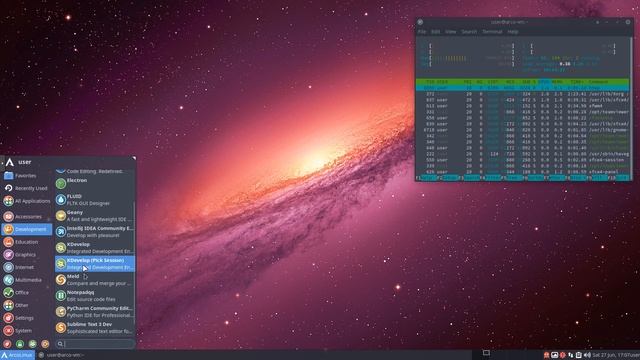The image size is (640, 360).
Task: Select the Multimedia category
Action: click(x=27, y=280)
